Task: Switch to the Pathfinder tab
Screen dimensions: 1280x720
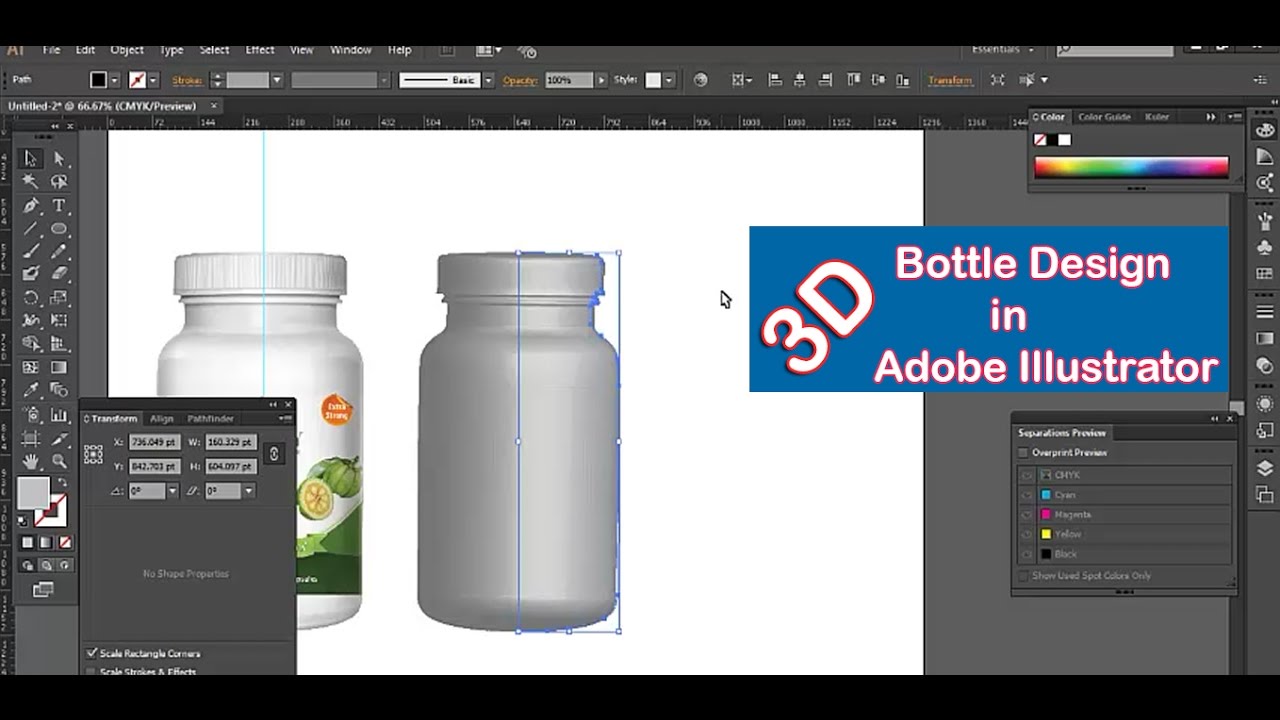Action: (x=210, y=419)
